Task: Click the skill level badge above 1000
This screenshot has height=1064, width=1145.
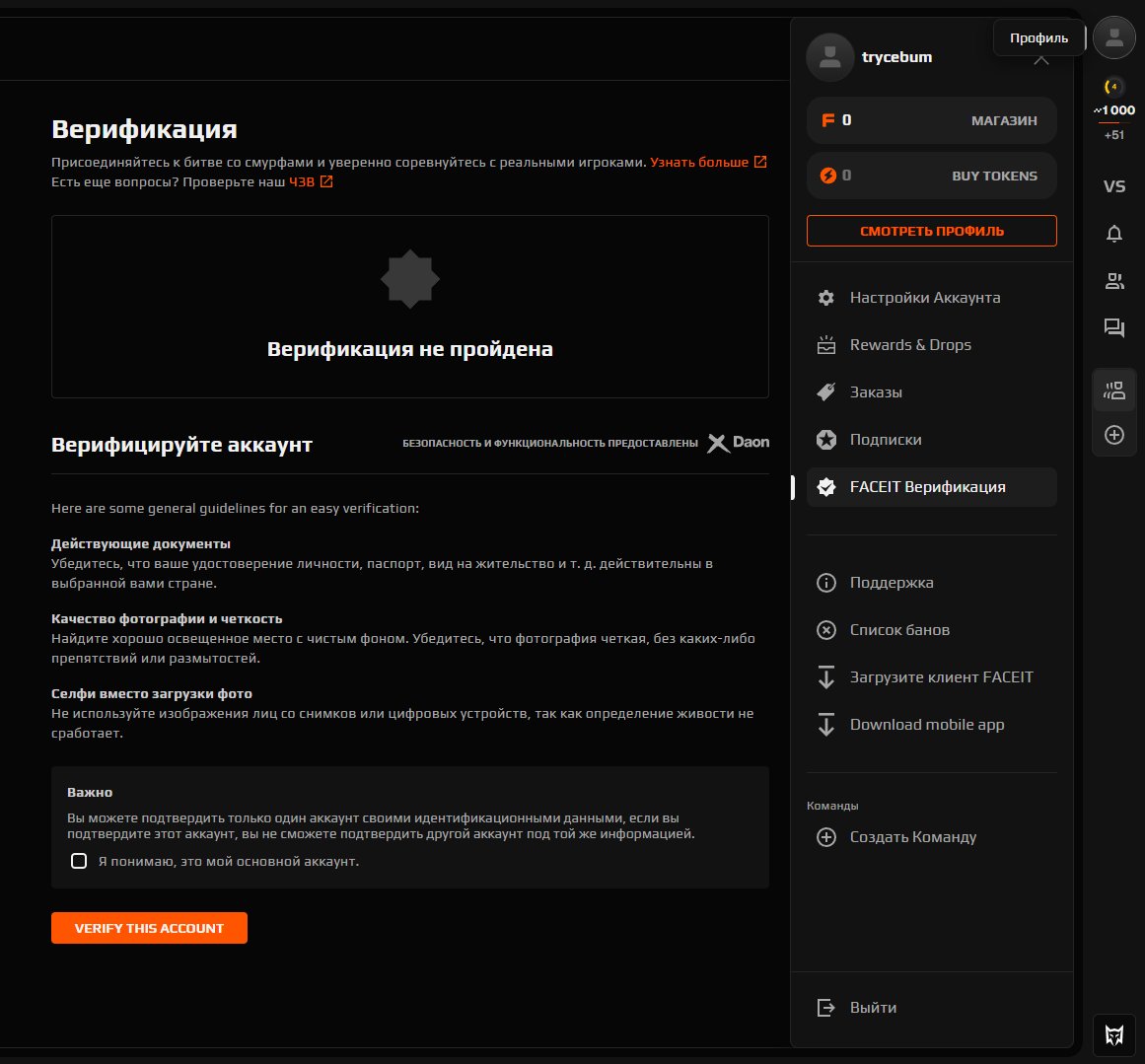Action: pos(1114,87)
